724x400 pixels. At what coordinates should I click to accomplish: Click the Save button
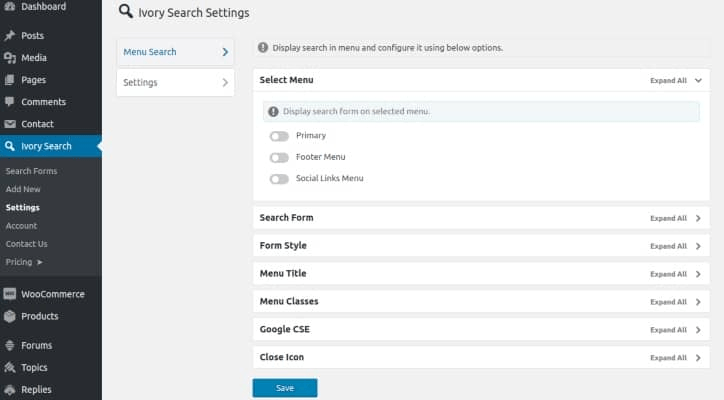tap(285, 388)
